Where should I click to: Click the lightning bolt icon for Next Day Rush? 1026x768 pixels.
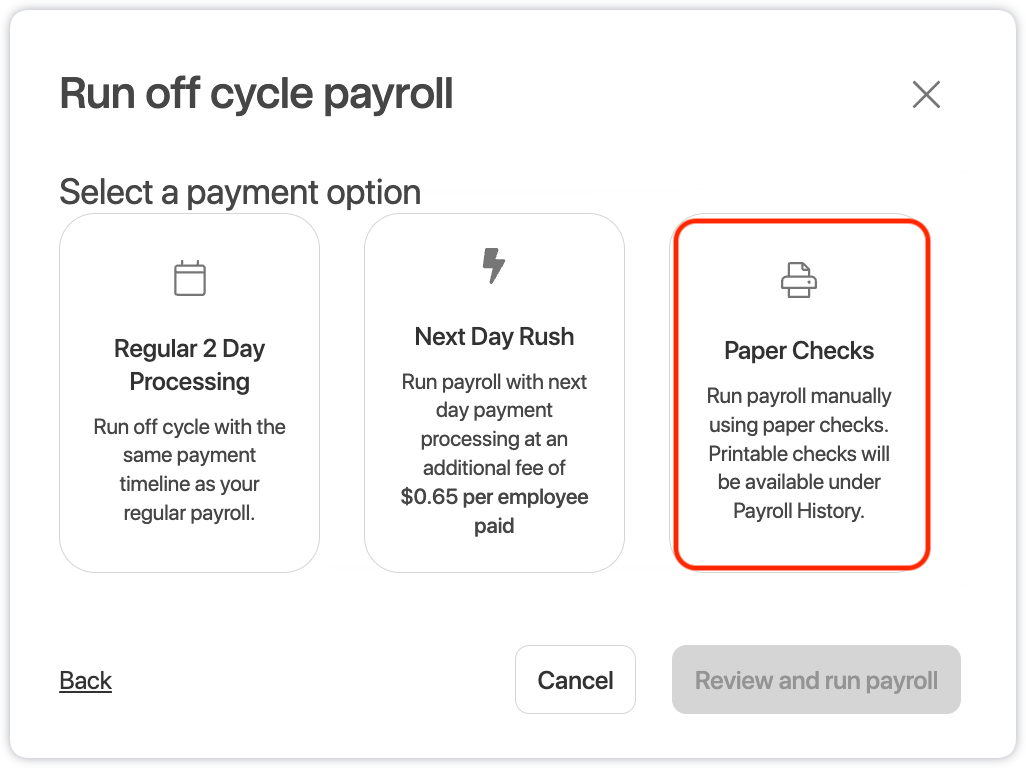[x=494, y=266]
